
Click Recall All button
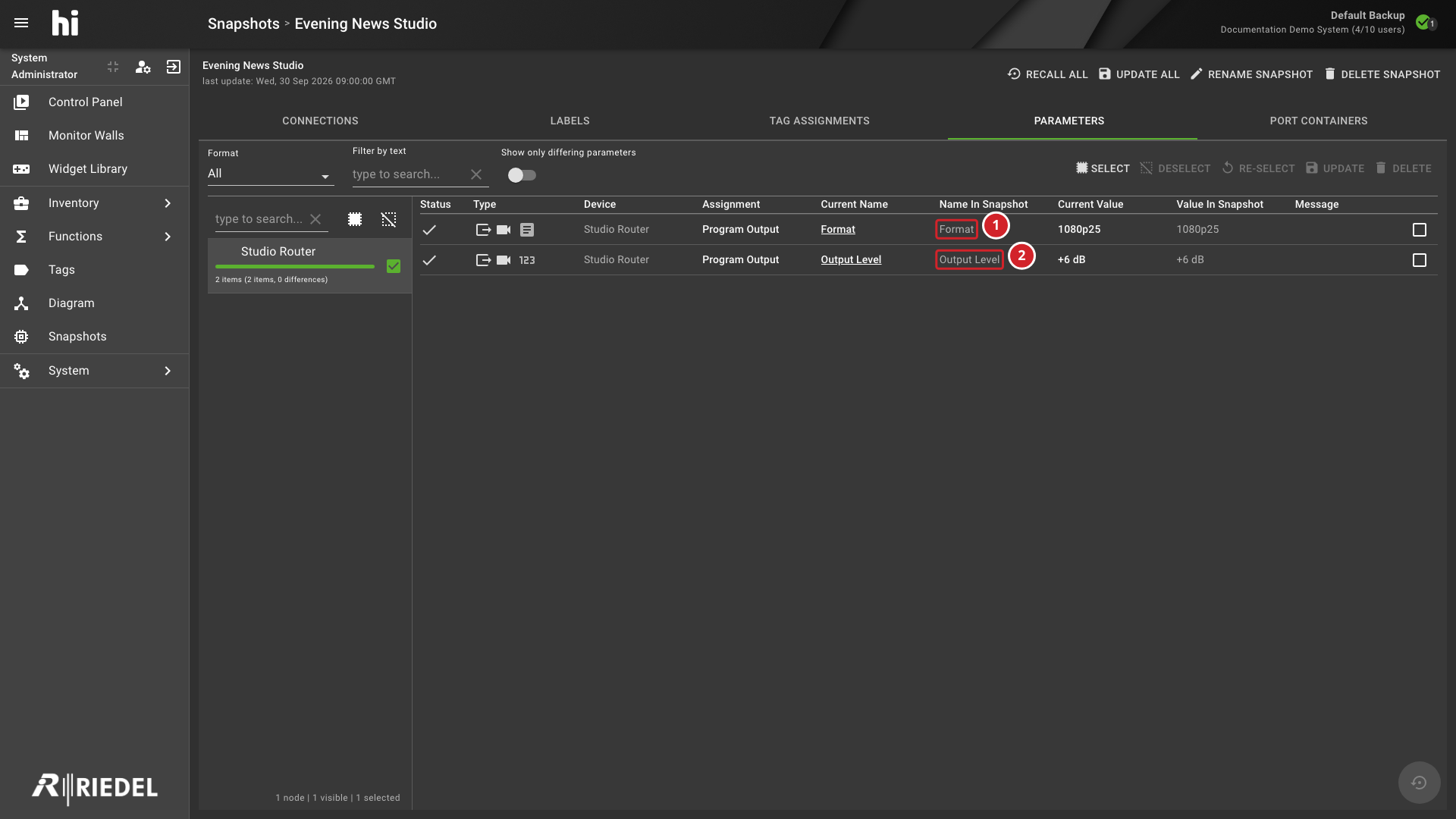(x=1047, y=74)
